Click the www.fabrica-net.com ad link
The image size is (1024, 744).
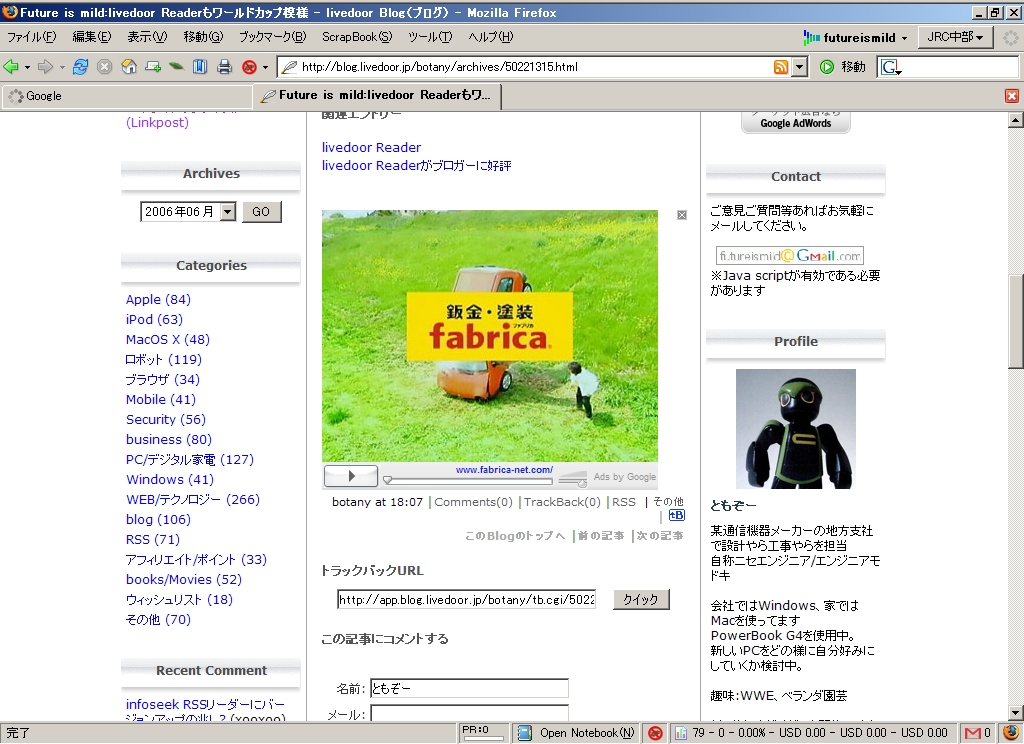coord(504,470)
